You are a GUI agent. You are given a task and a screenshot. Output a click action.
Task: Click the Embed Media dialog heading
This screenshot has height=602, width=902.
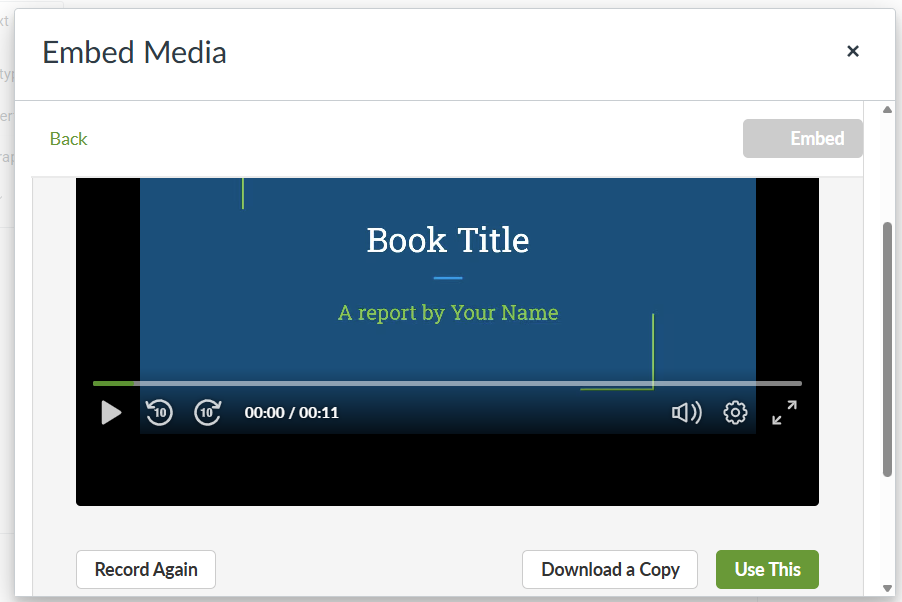[134, 52]
